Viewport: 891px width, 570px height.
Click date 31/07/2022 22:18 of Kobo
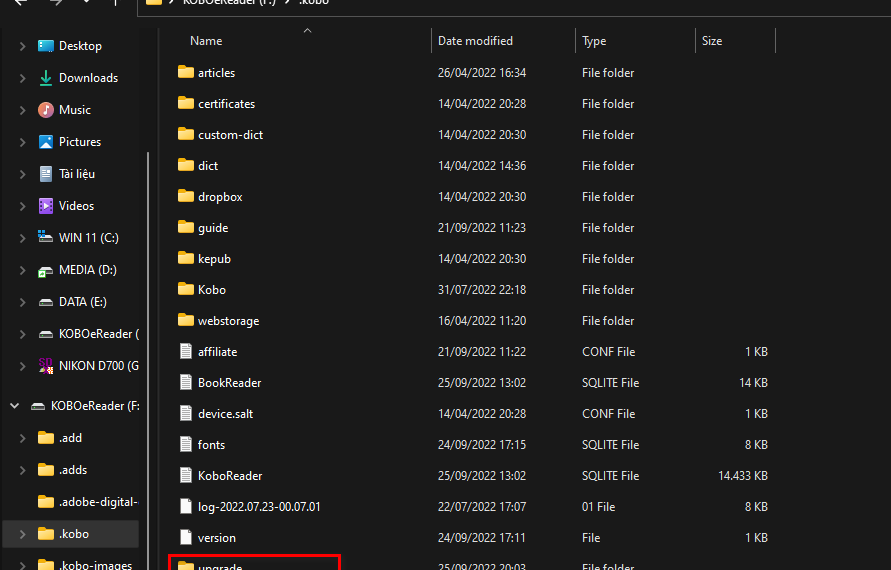click(482, 289)
